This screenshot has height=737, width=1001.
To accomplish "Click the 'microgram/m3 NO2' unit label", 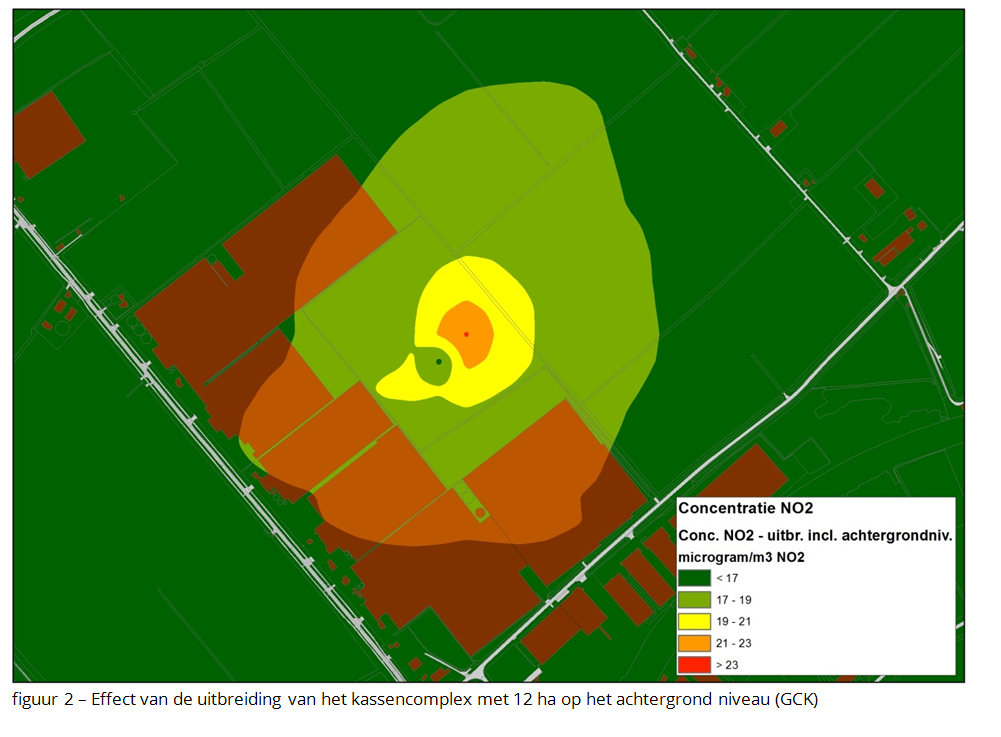I will point(741,558).
